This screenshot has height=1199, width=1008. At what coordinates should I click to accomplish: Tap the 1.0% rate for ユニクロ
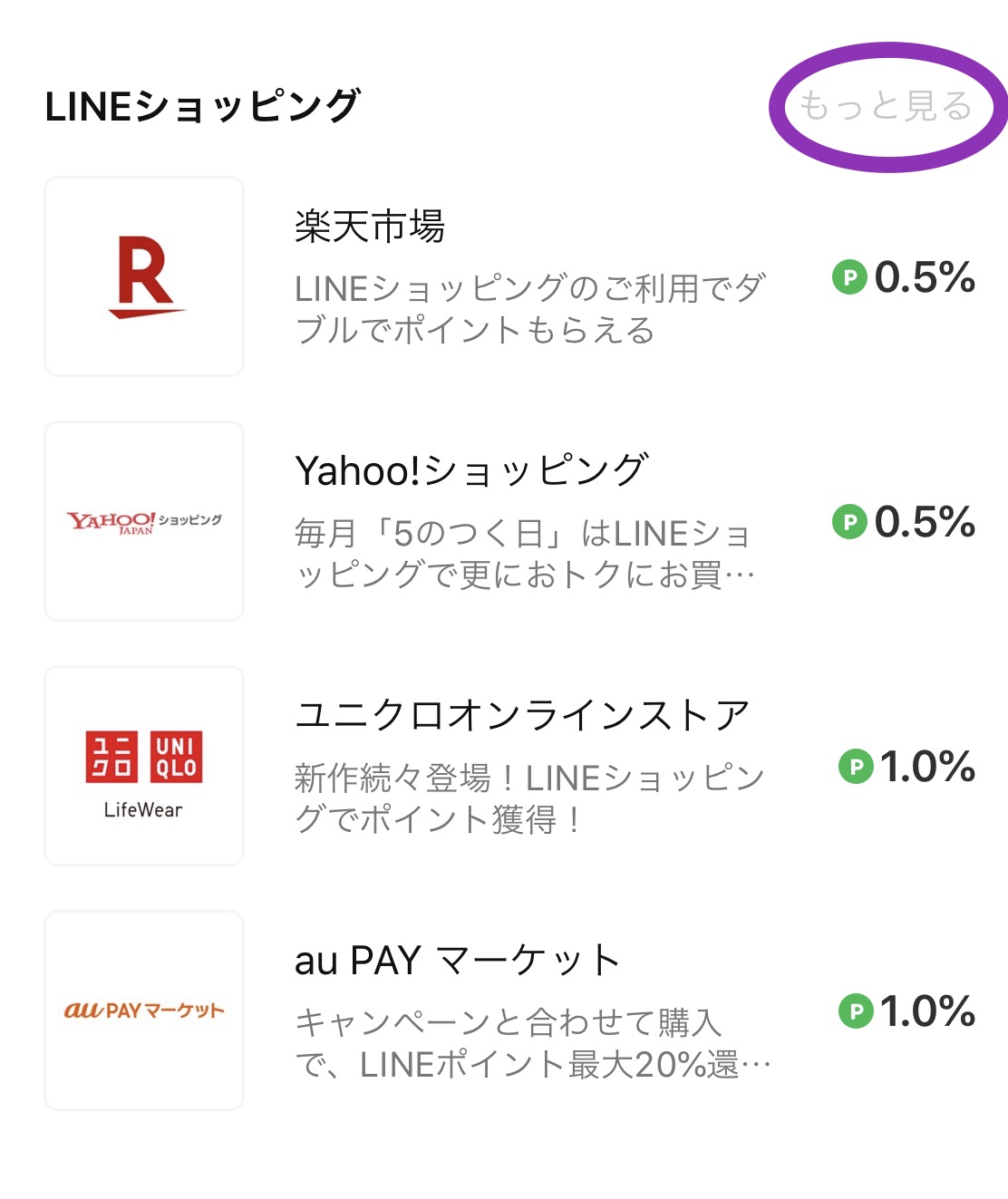click(928, 767)
